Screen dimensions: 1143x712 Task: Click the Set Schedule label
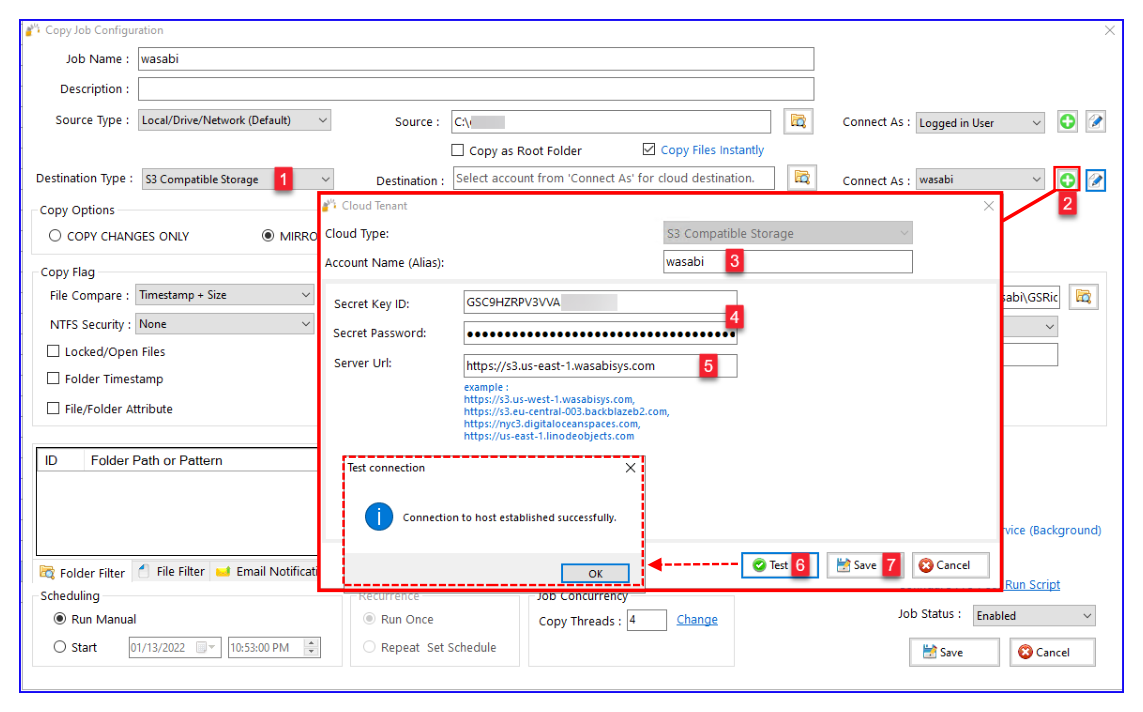(461, 647)
